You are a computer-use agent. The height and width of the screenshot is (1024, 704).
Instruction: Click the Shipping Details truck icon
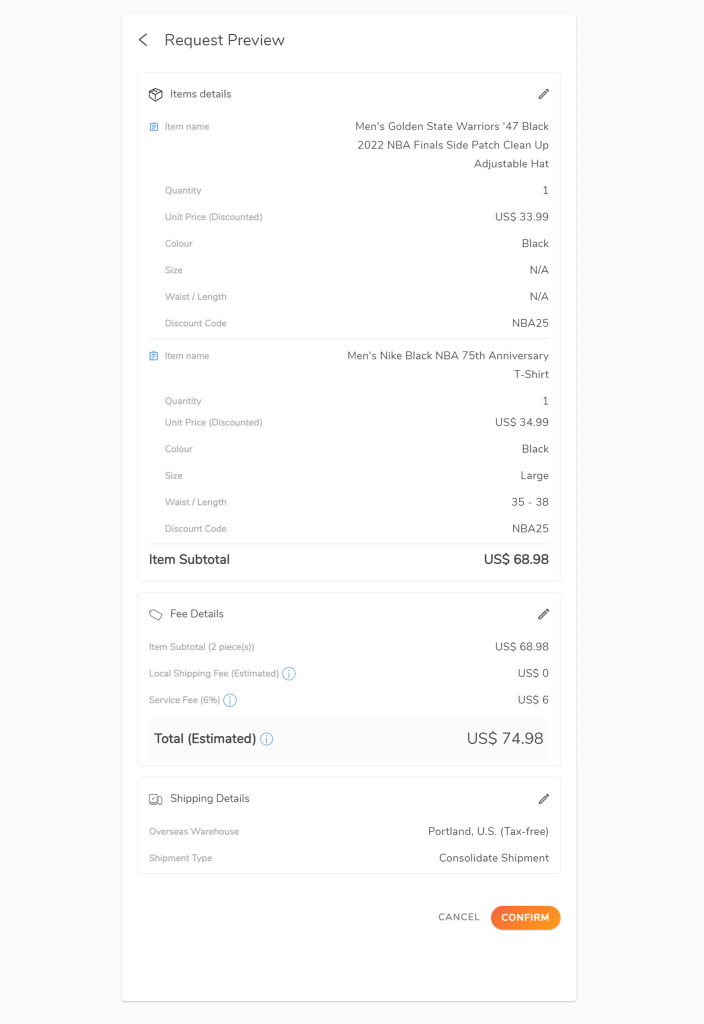click(x=155, y=799)
